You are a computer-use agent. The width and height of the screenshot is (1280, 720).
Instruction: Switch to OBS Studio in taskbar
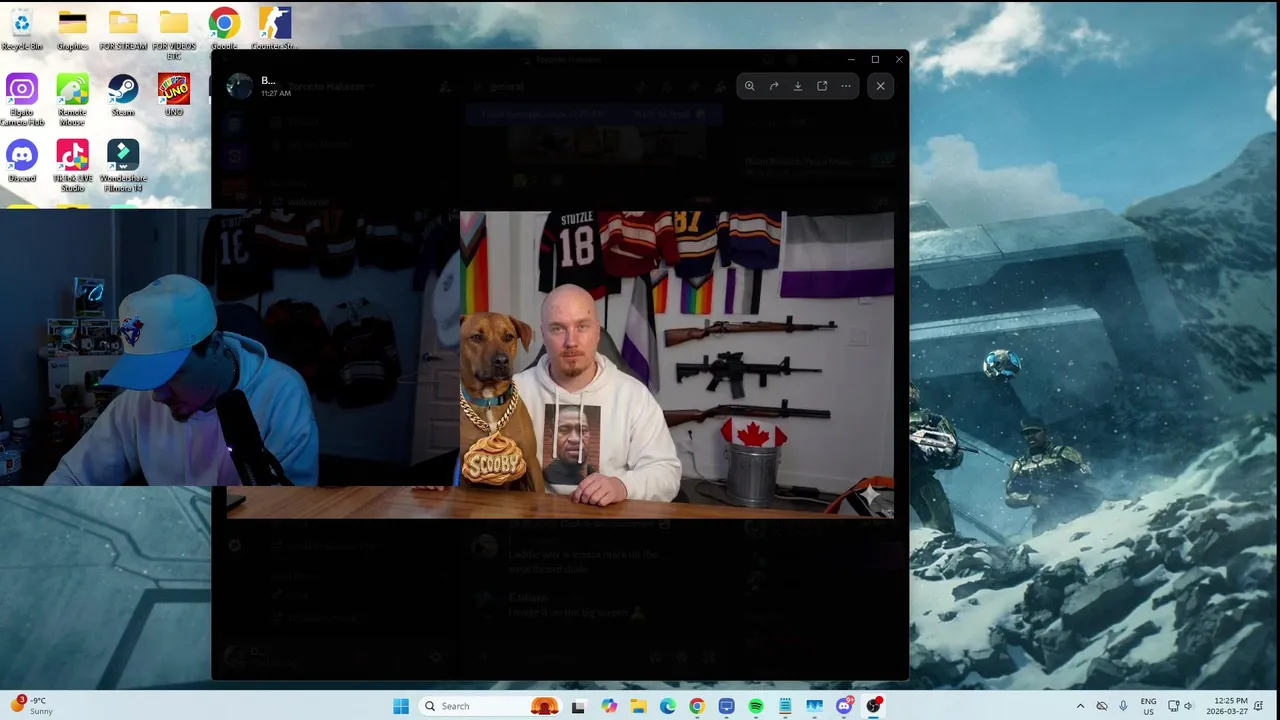(874, 706)
